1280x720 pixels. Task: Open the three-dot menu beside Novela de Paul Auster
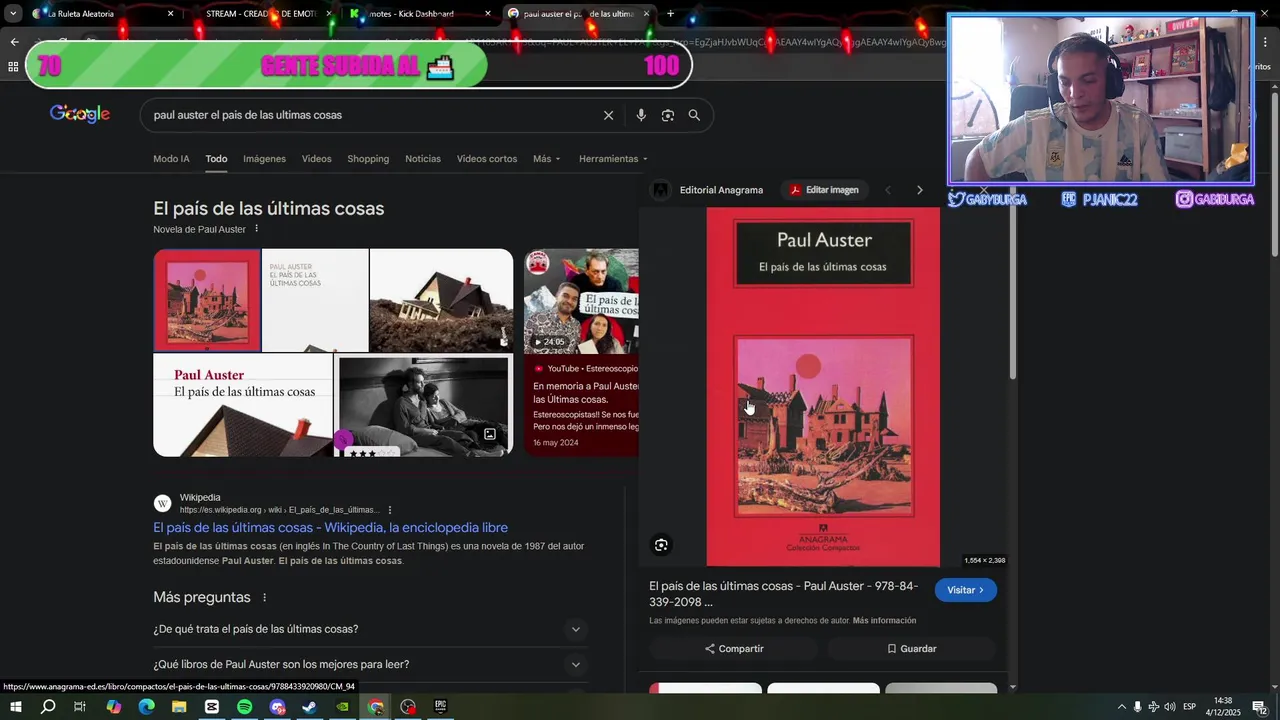pos(256,229)
